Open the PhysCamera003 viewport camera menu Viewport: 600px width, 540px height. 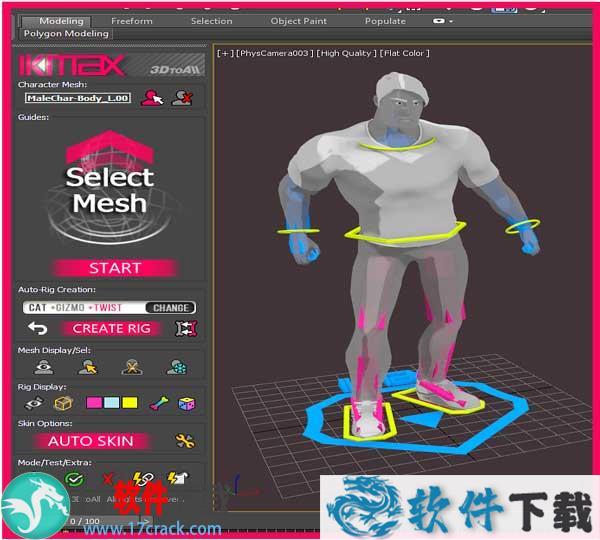pos(275,53)
